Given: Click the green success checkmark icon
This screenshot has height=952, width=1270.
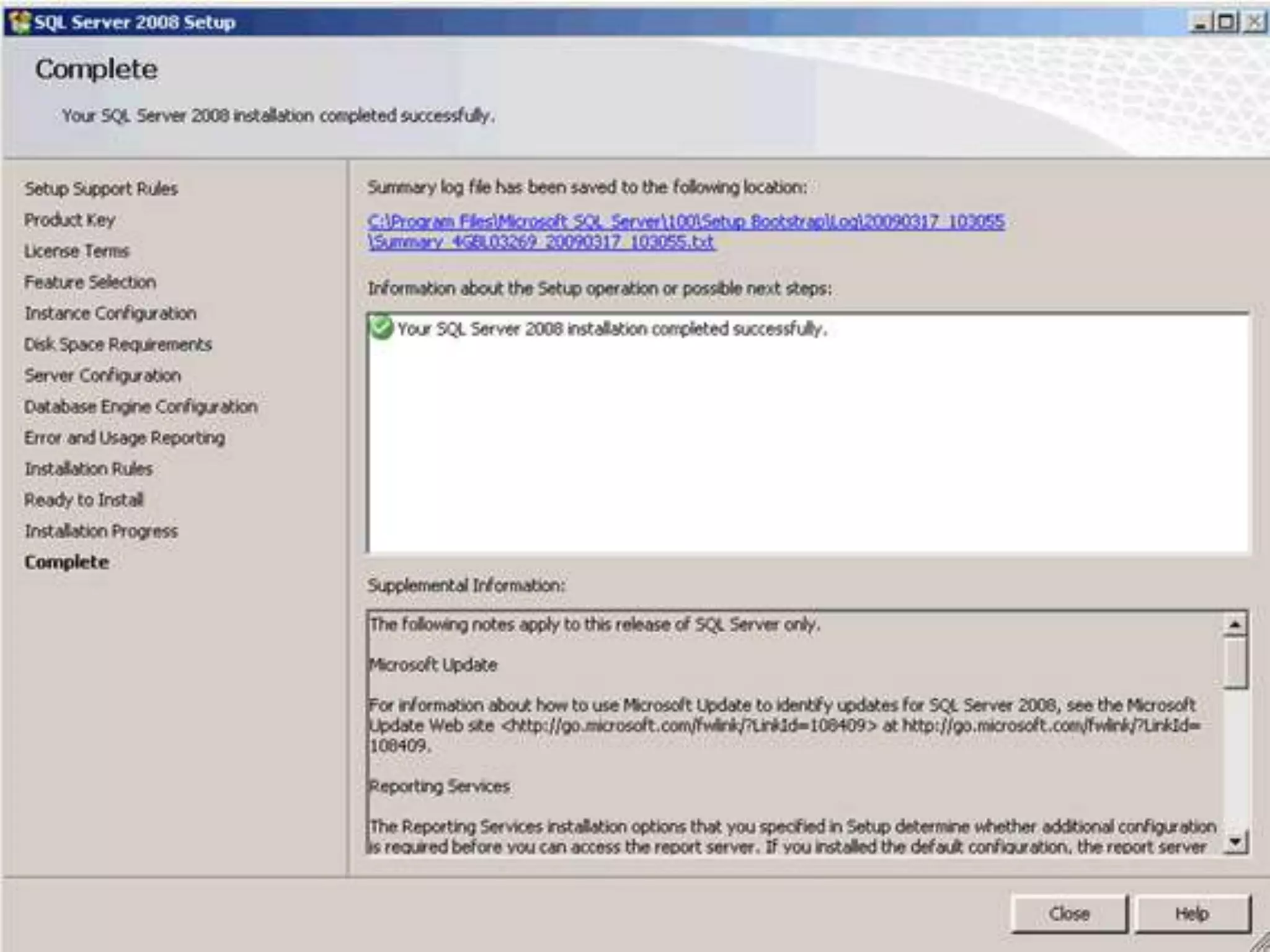Looking at the screenshot, I should coord(381,328).
